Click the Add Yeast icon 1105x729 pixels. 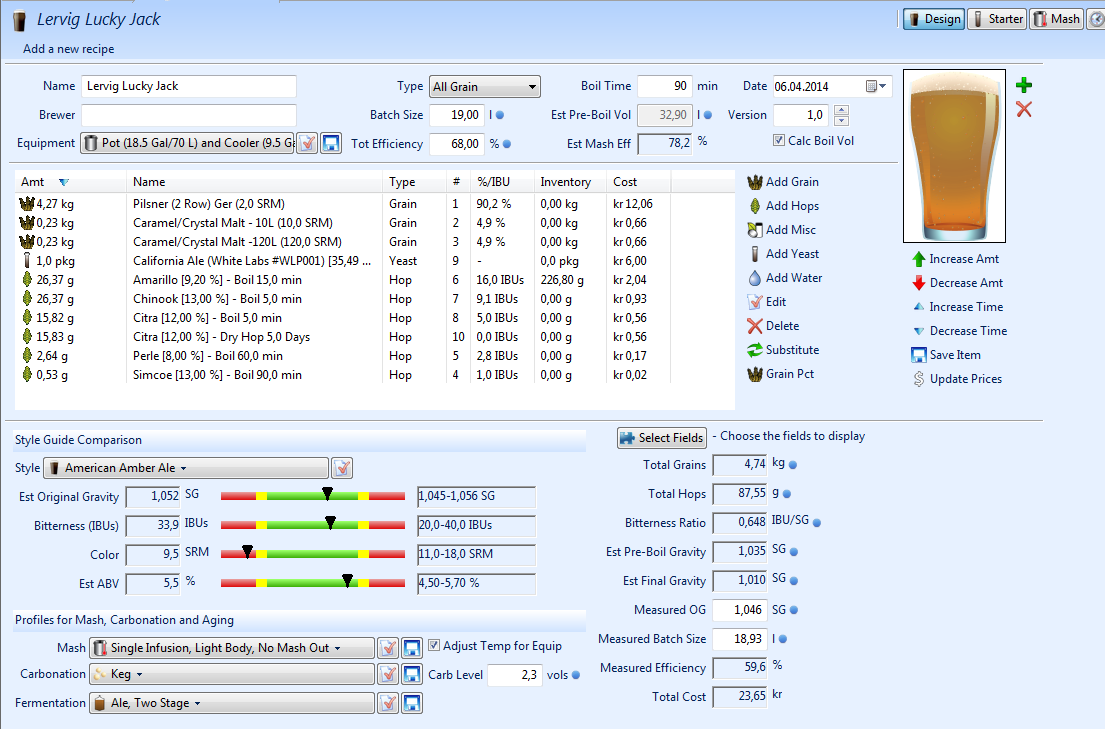pos(755,254)
